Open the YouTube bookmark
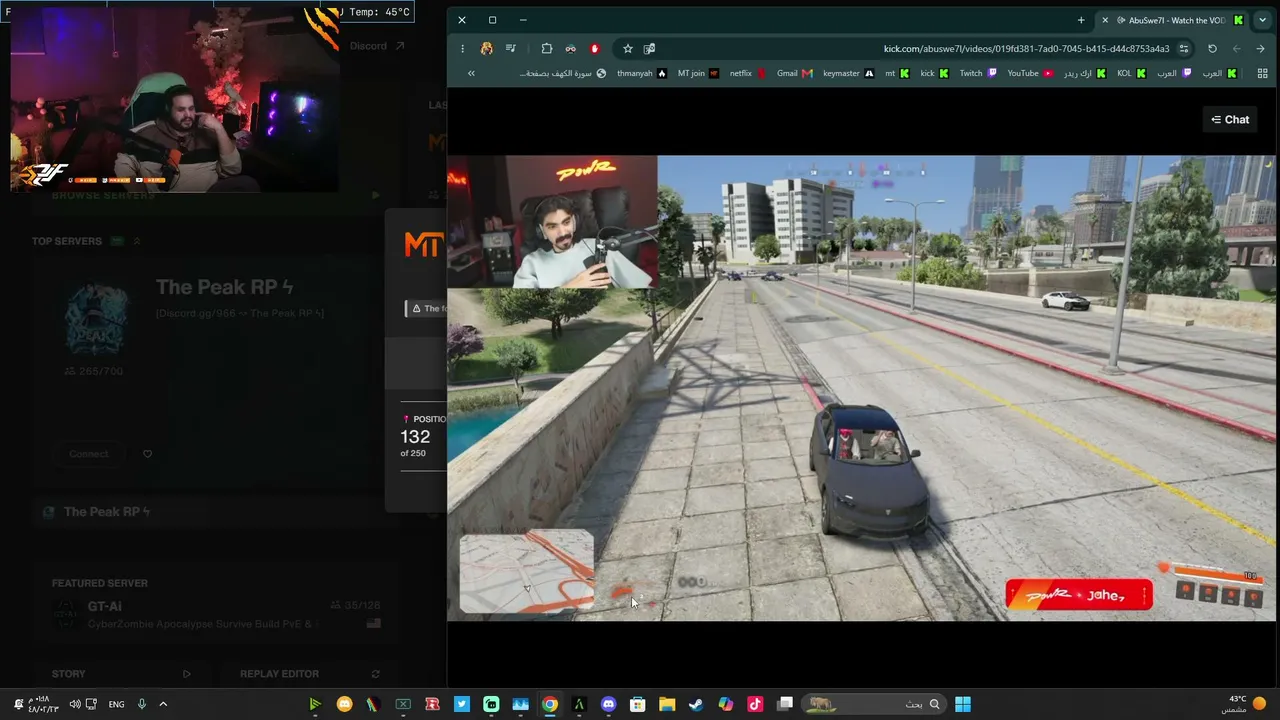Image resolution: width=1280 pixels, height=720 pixels. pos(1030,73)
